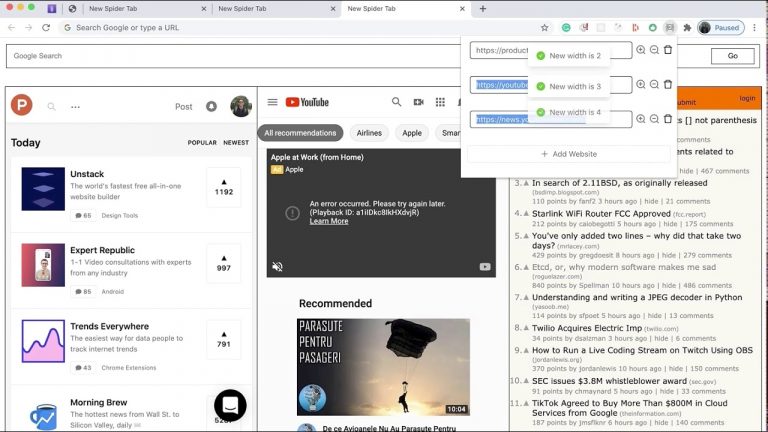Viewport: 768px width, 432px height.
Task: Delete the Product Hunt website row
Action: pyautogui.click(x=668, y=50)
